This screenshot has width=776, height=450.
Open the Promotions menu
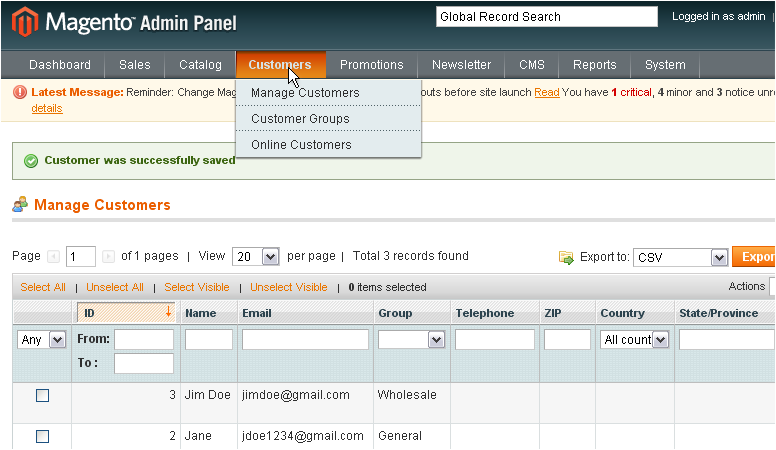click(372, 65)
